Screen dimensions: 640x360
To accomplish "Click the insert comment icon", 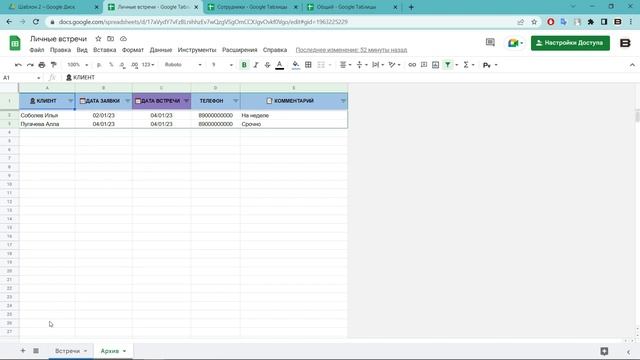I will pyautogui.click(x=424, y=65).
